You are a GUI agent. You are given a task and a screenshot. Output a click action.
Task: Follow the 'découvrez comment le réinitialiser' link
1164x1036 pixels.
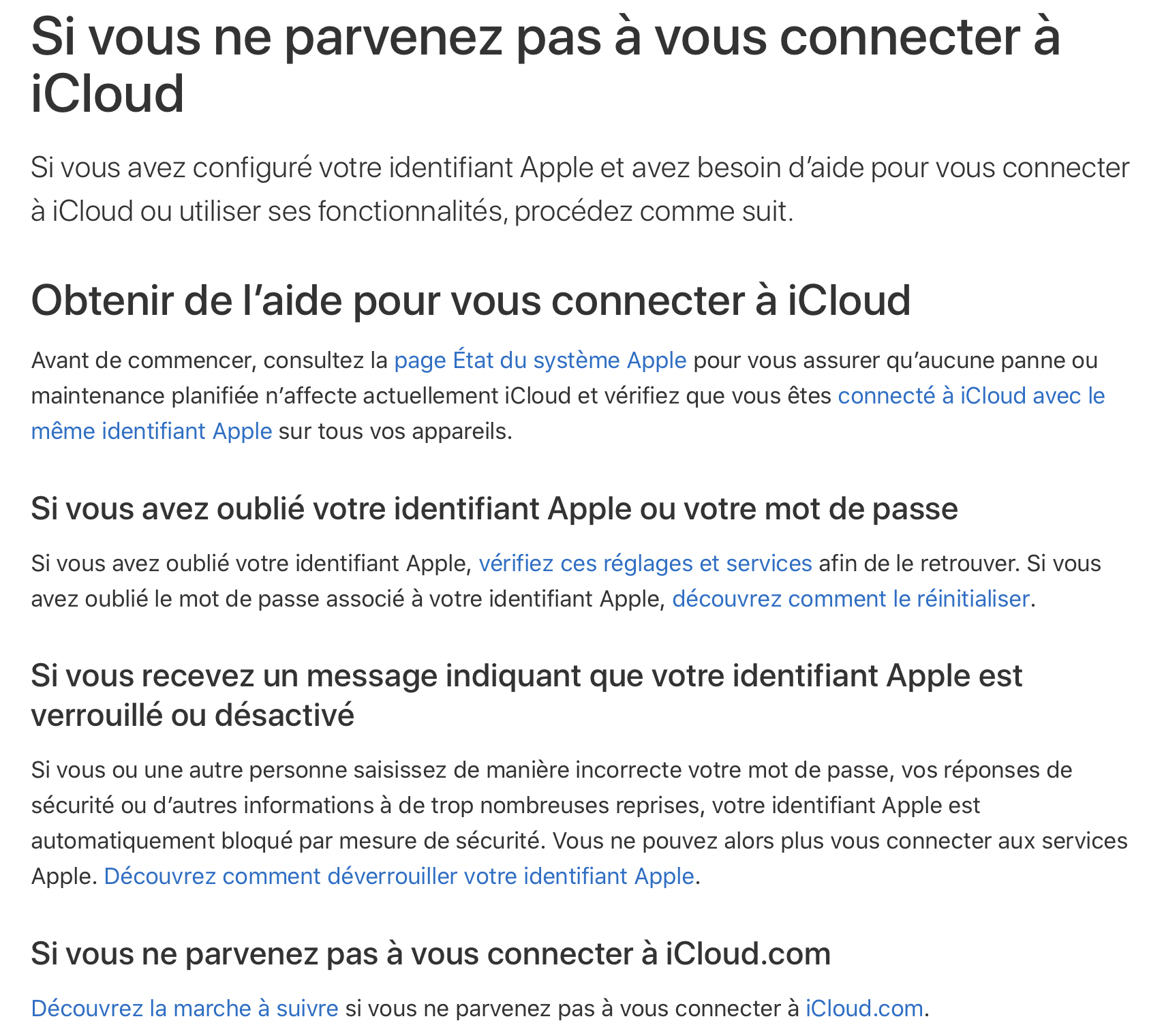(x=850, y=599)
